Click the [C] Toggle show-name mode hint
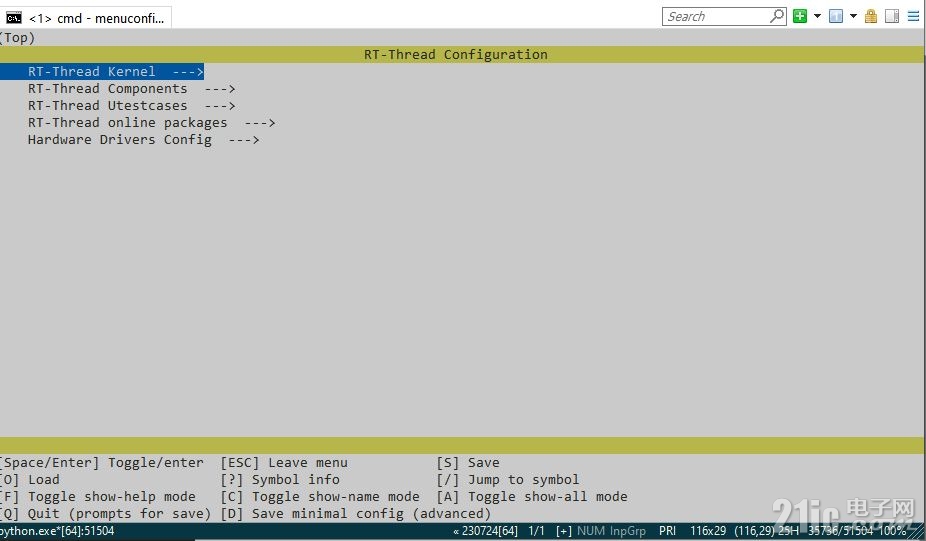926x541 pixels. point(320,497)
